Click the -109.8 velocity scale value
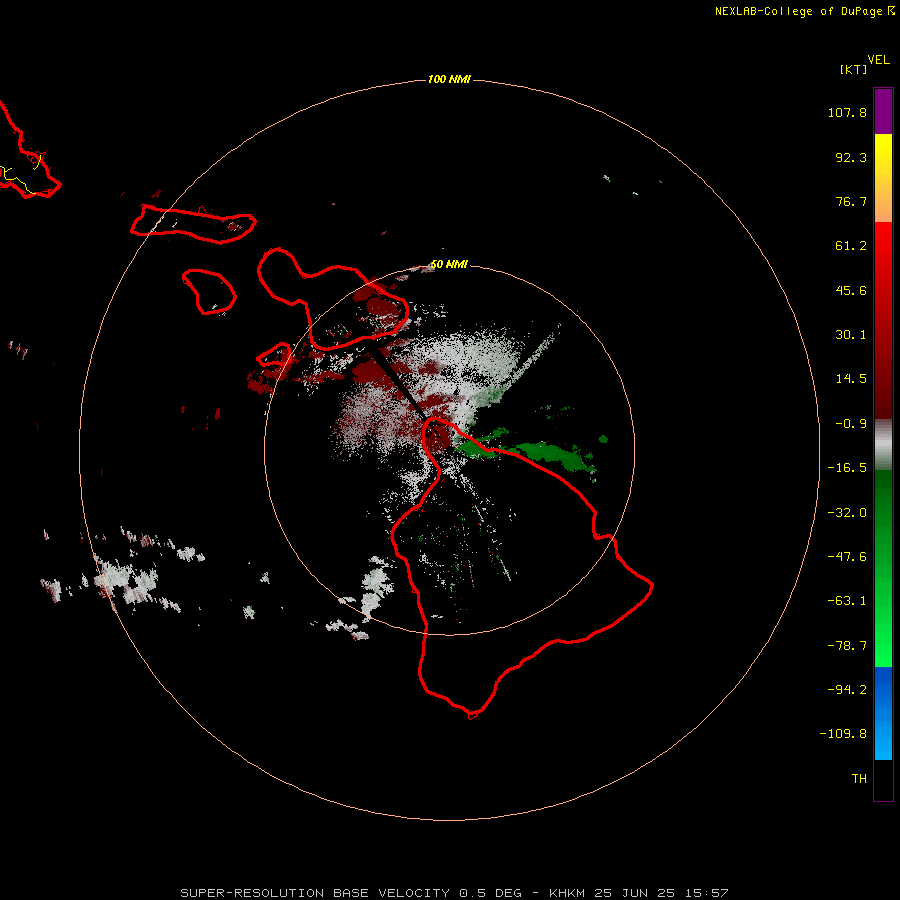This screenshot has height=900, width=900. point(843,734)
